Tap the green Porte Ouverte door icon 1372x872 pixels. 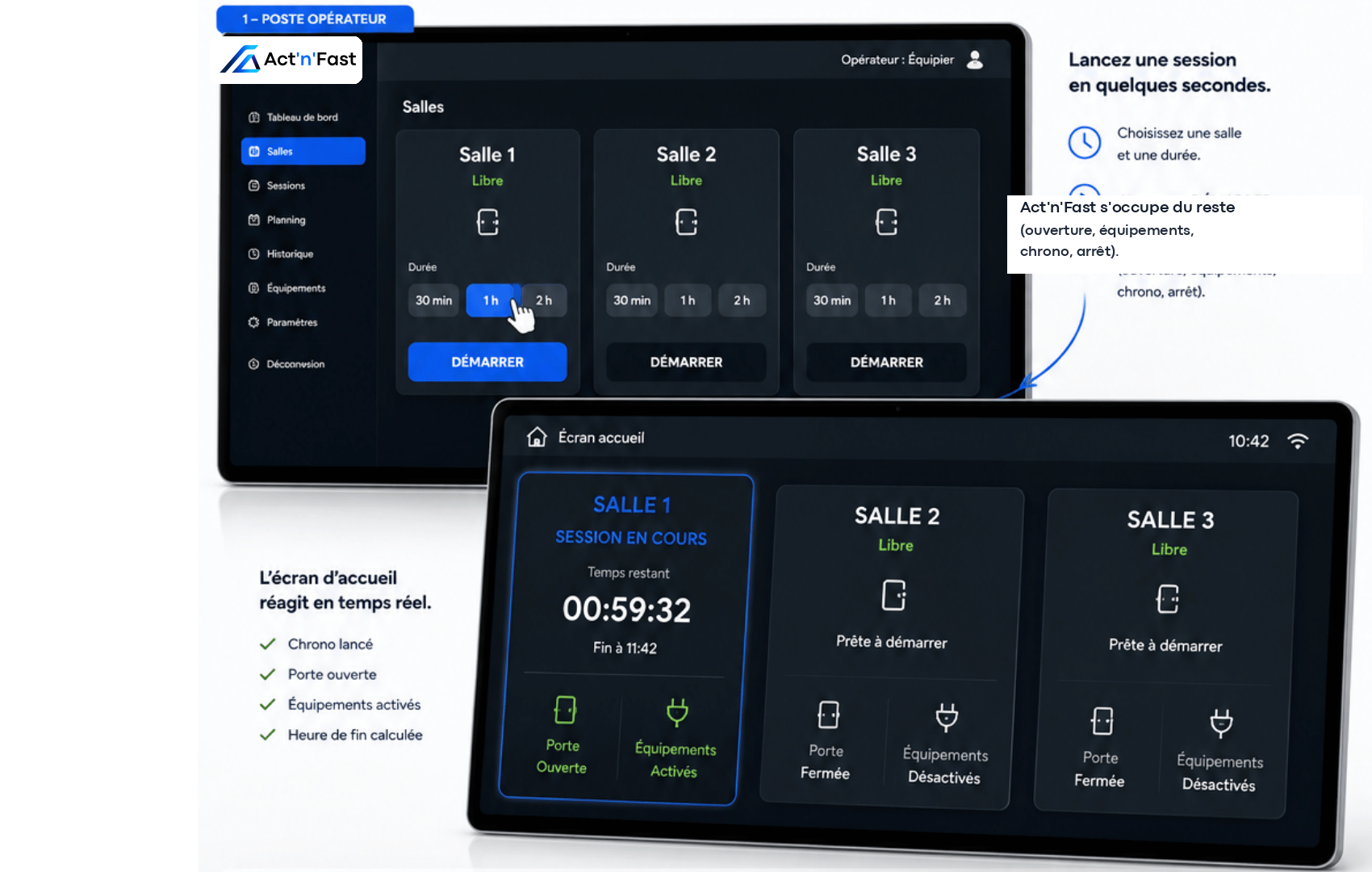click(x=565, y=710)
